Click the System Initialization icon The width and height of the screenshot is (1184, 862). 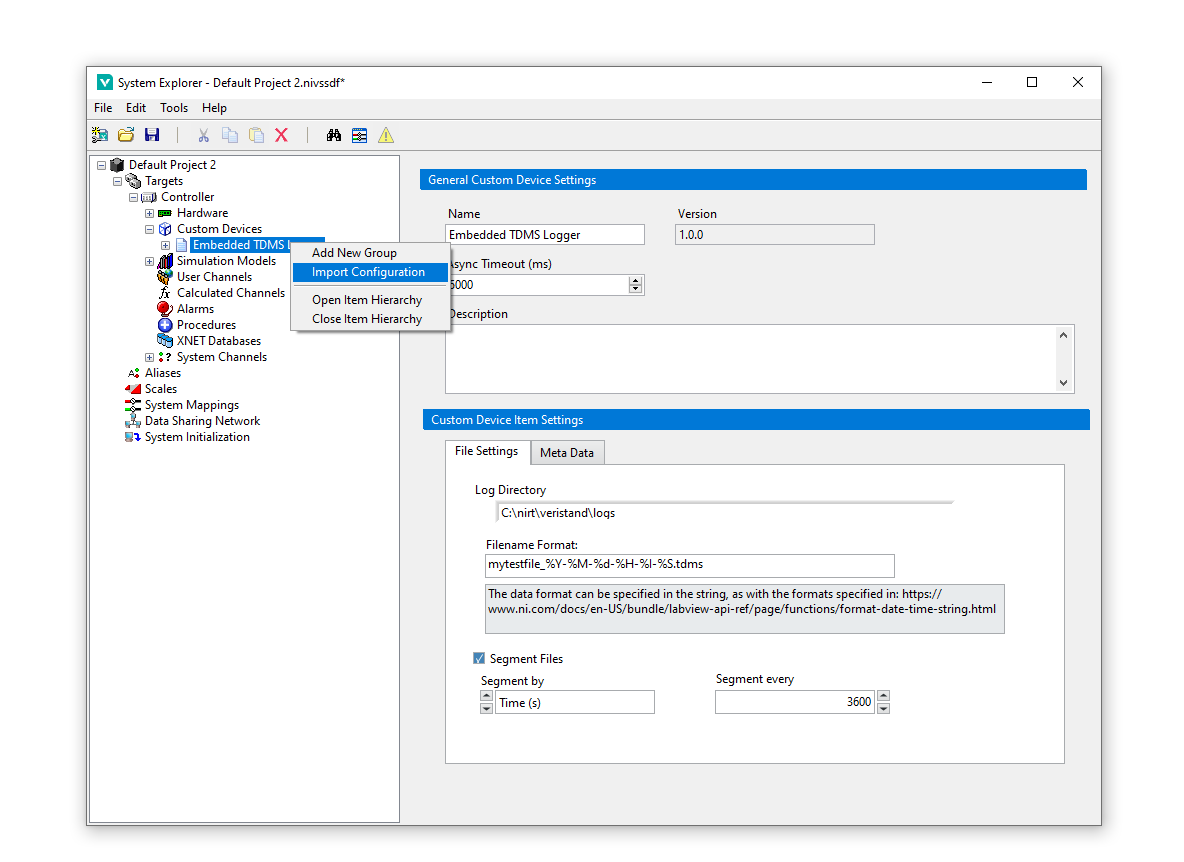pyautogui.click(x=133, y=437)
